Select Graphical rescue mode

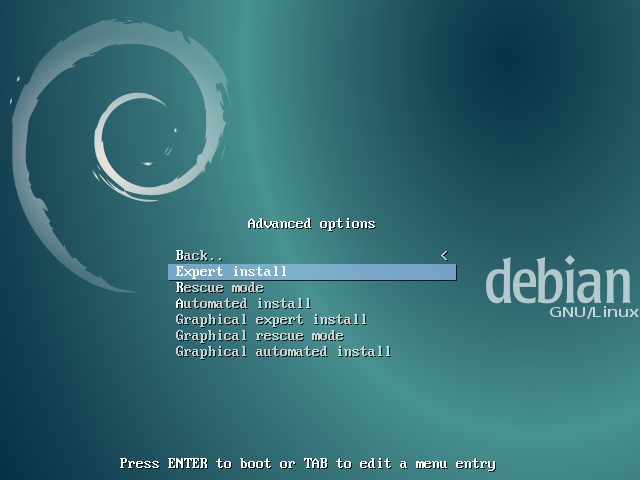point(312,336)
